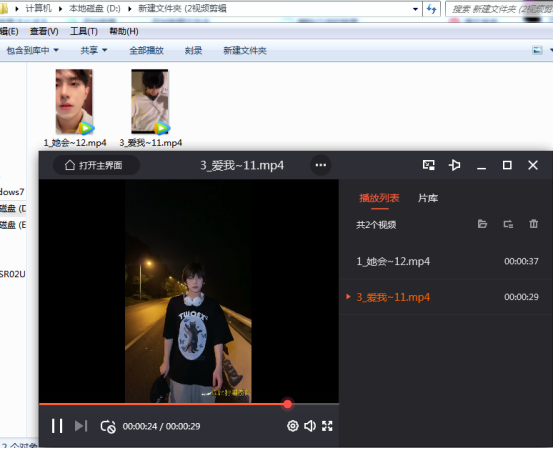This screenshot has width=554, height=449.
Task: Click the add-to-playlist folder icon
Action: 508,224
